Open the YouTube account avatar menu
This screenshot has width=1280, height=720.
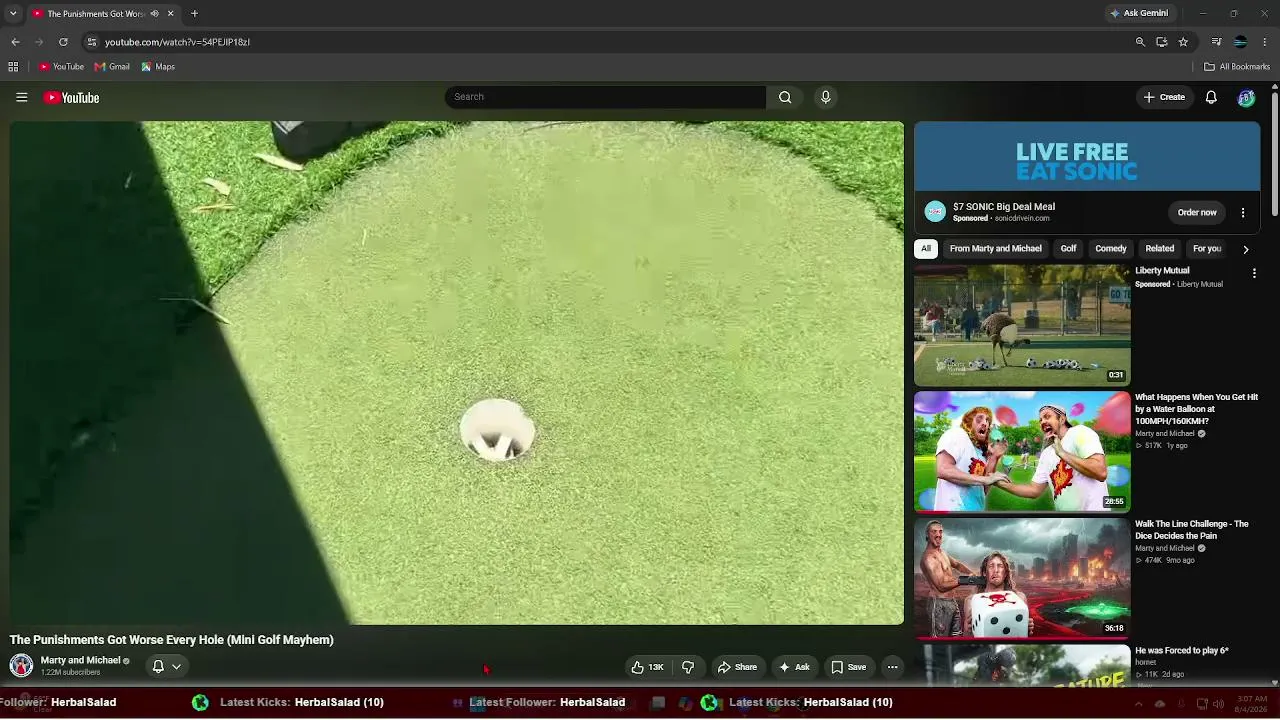[1246, 97]
